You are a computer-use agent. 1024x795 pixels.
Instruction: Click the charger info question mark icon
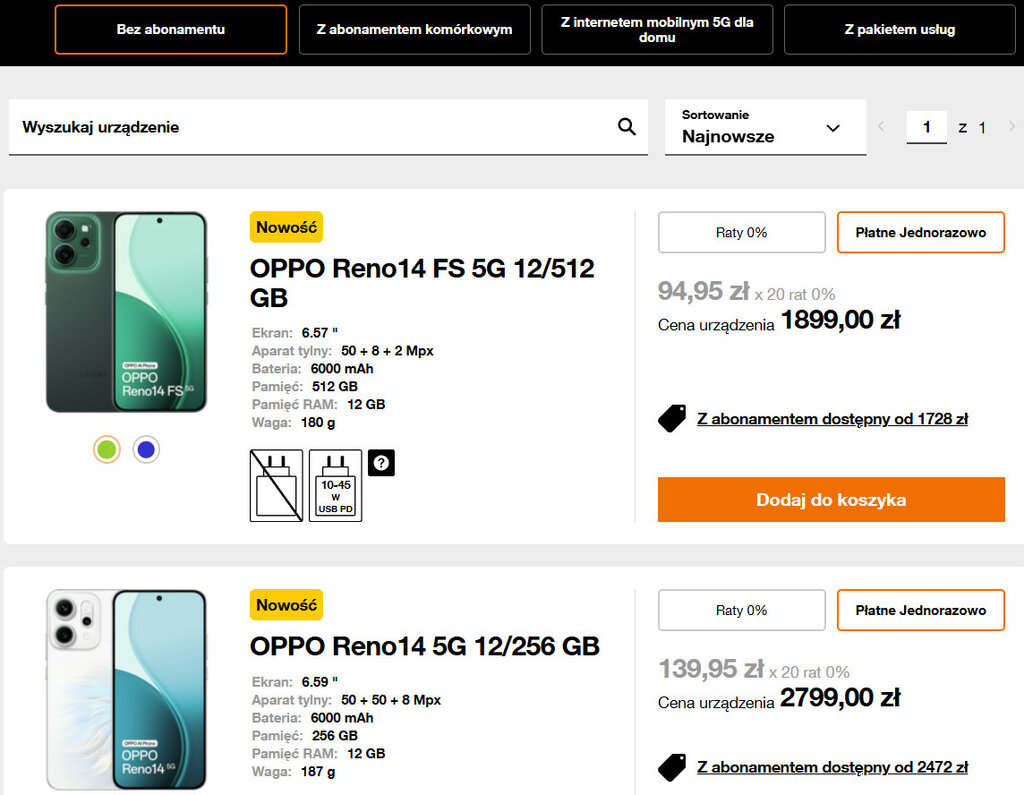[x=381, y=462]
